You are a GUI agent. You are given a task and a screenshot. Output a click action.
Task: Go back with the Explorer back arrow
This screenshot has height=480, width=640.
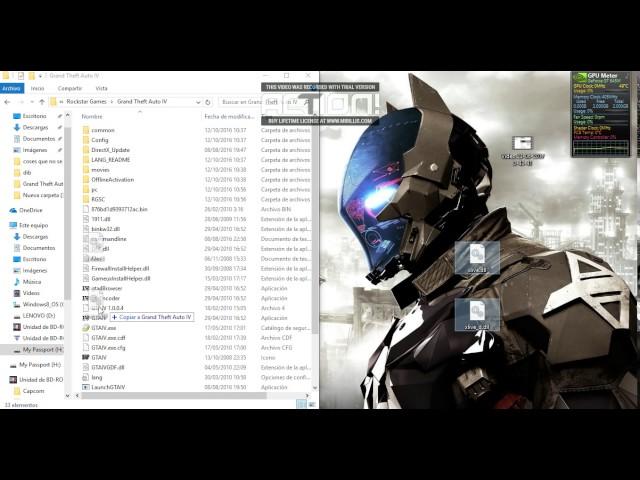point(7,102)
